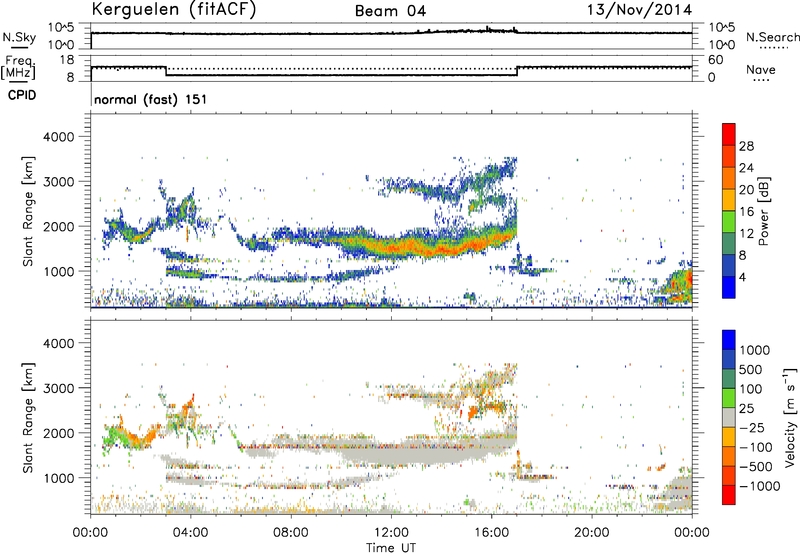Select the text 'normal (fast) 151'
The width and height of the screenshot is (800, 554).
[x=151, y=99]
